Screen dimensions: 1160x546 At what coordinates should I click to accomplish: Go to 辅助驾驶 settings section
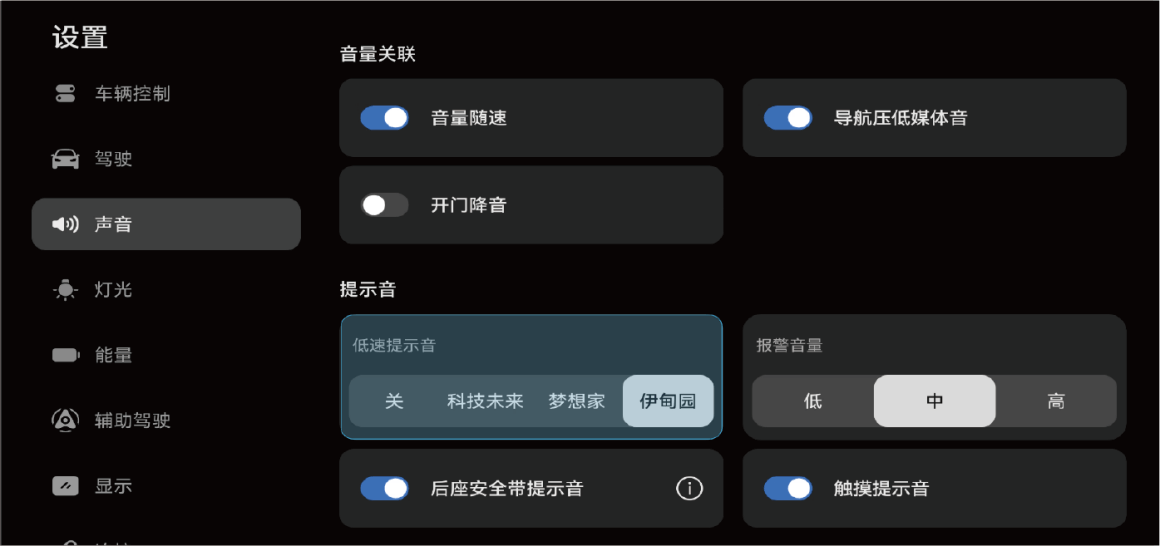132,420
